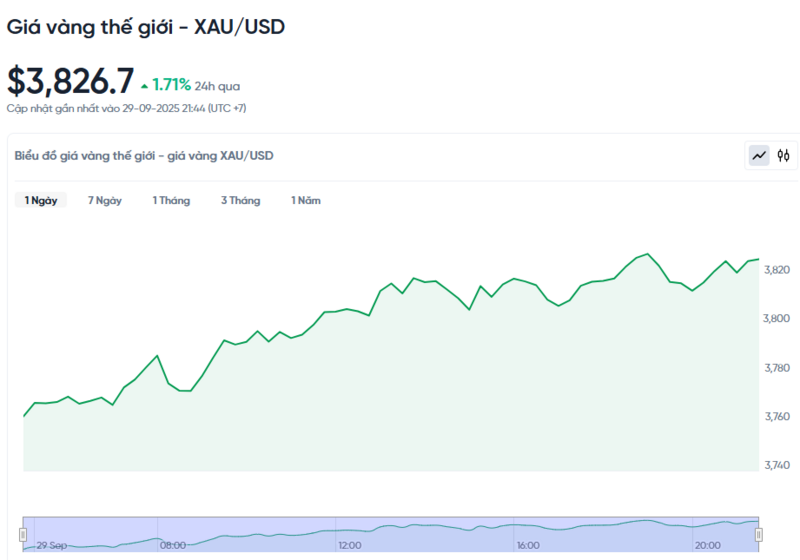Click the 20:00 marker in the navigator

707,545
